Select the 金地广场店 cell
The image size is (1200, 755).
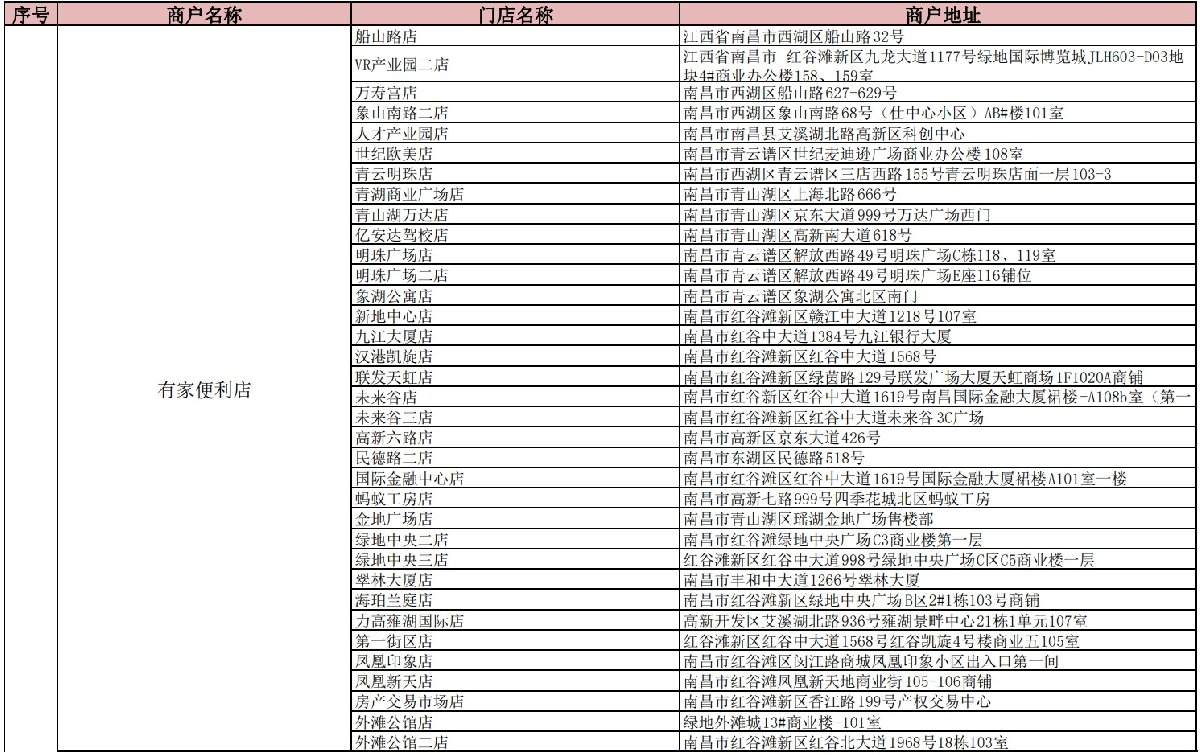515,519
